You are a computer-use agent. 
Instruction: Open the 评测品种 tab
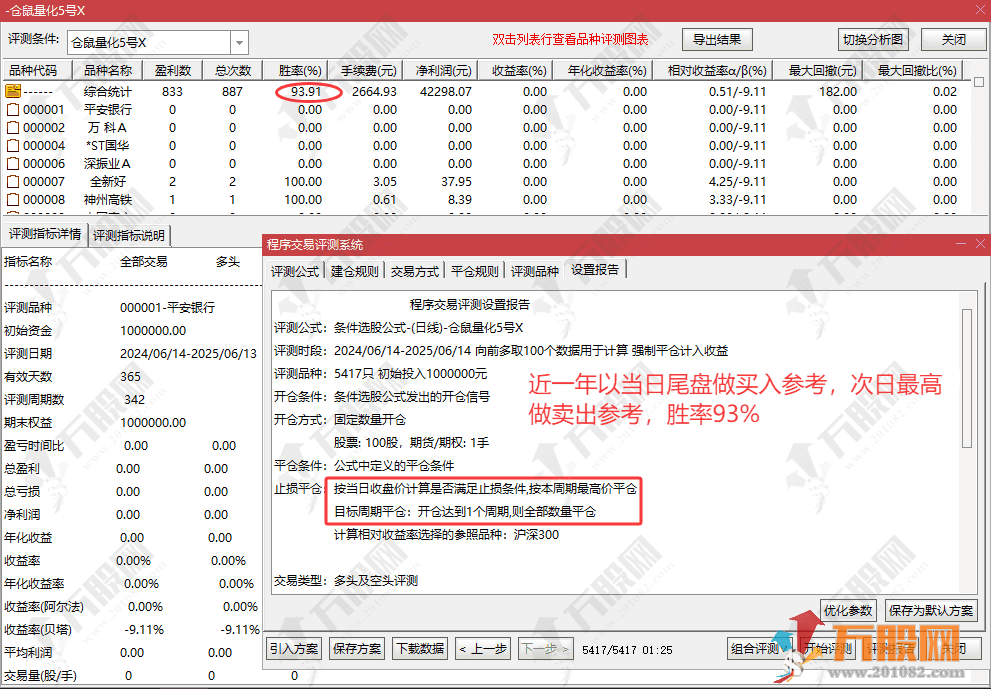535,271
